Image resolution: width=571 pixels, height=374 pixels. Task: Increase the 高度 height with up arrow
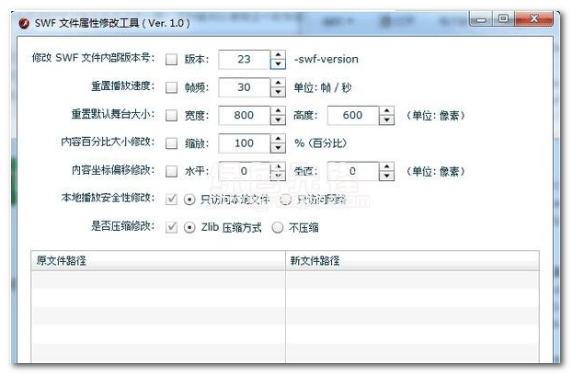pos(387,111)
